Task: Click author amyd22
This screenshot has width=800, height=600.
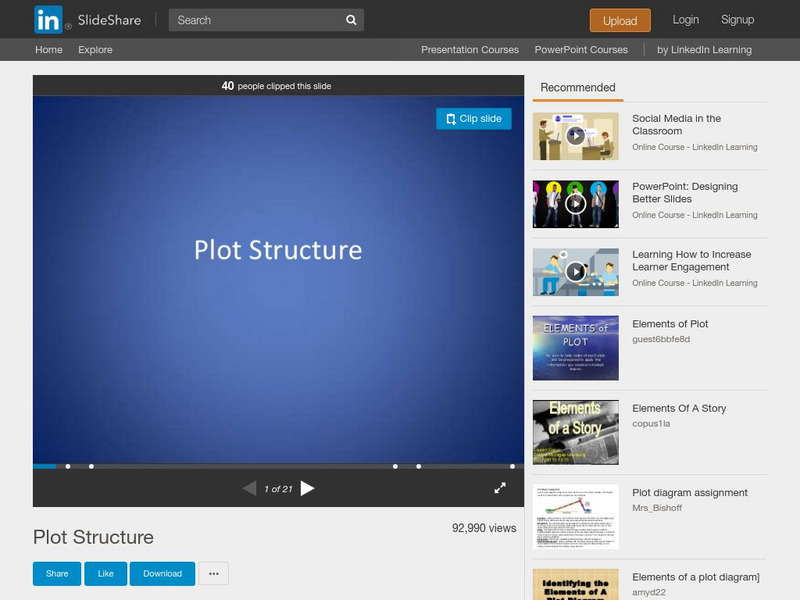Action: [649, 592]
